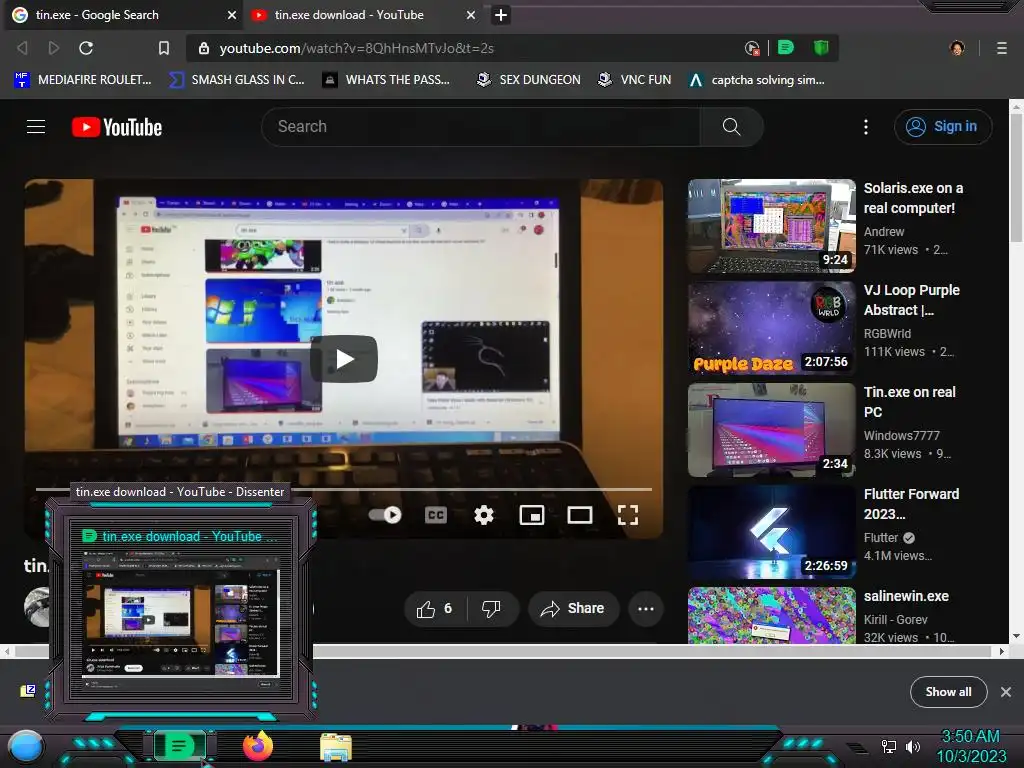Reload the current page
The height and width of the screenshot is (768, 1024).
[86, 48]
